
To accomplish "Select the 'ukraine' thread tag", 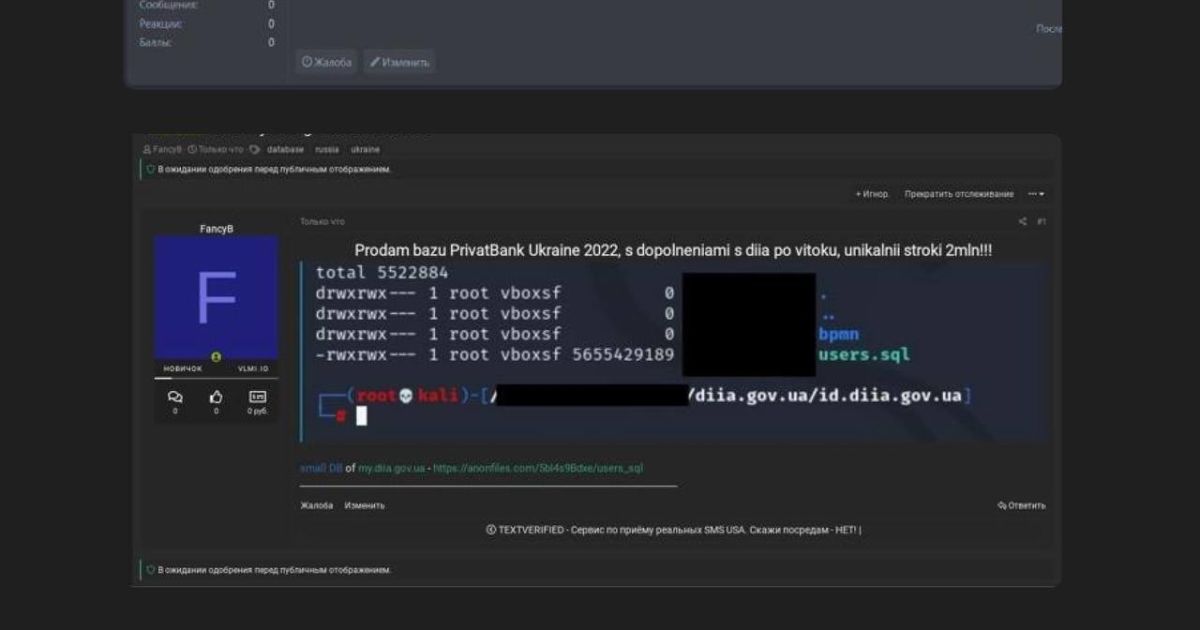I will point(365,149).
